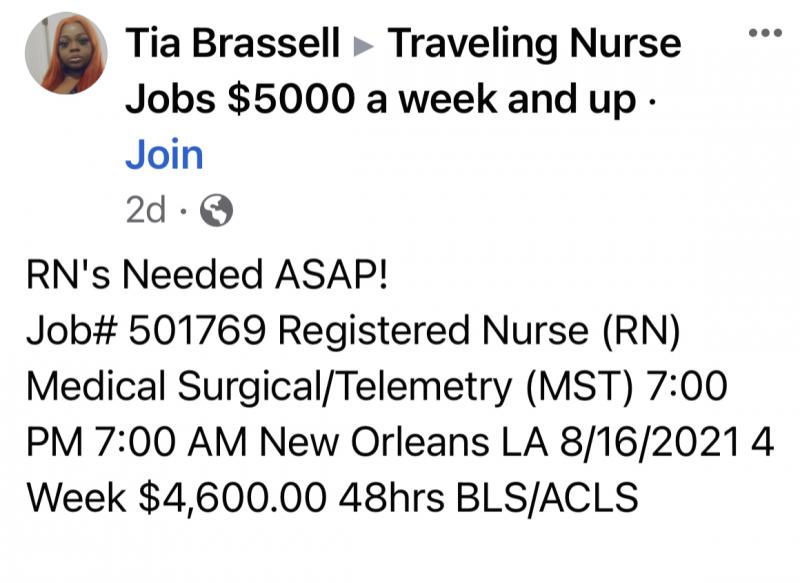The height and width of the screenshot is (583, 800).
Task: Click the globe public visibility icon
Action: [x=216, y=210]
